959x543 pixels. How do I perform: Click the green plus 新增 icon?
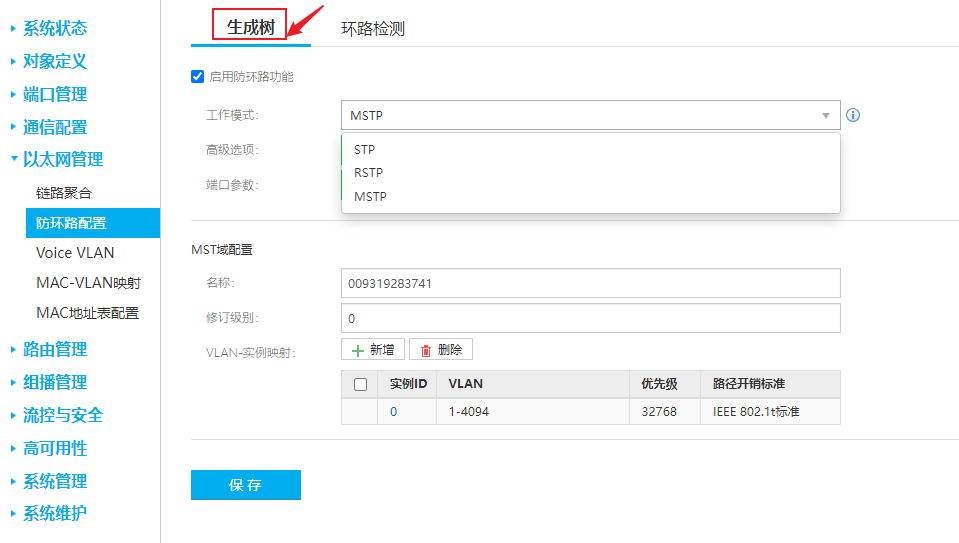tap(358, 350)
